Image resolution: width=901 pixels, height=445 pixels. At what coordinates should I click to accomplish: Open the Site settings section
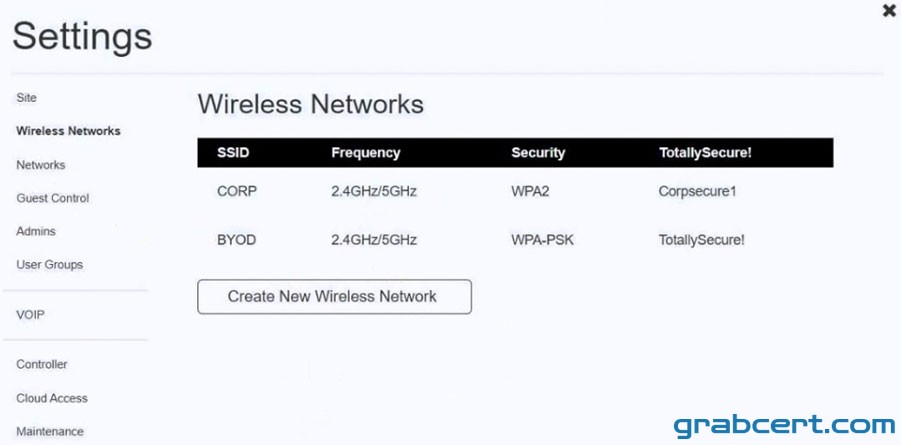point(26,98)
